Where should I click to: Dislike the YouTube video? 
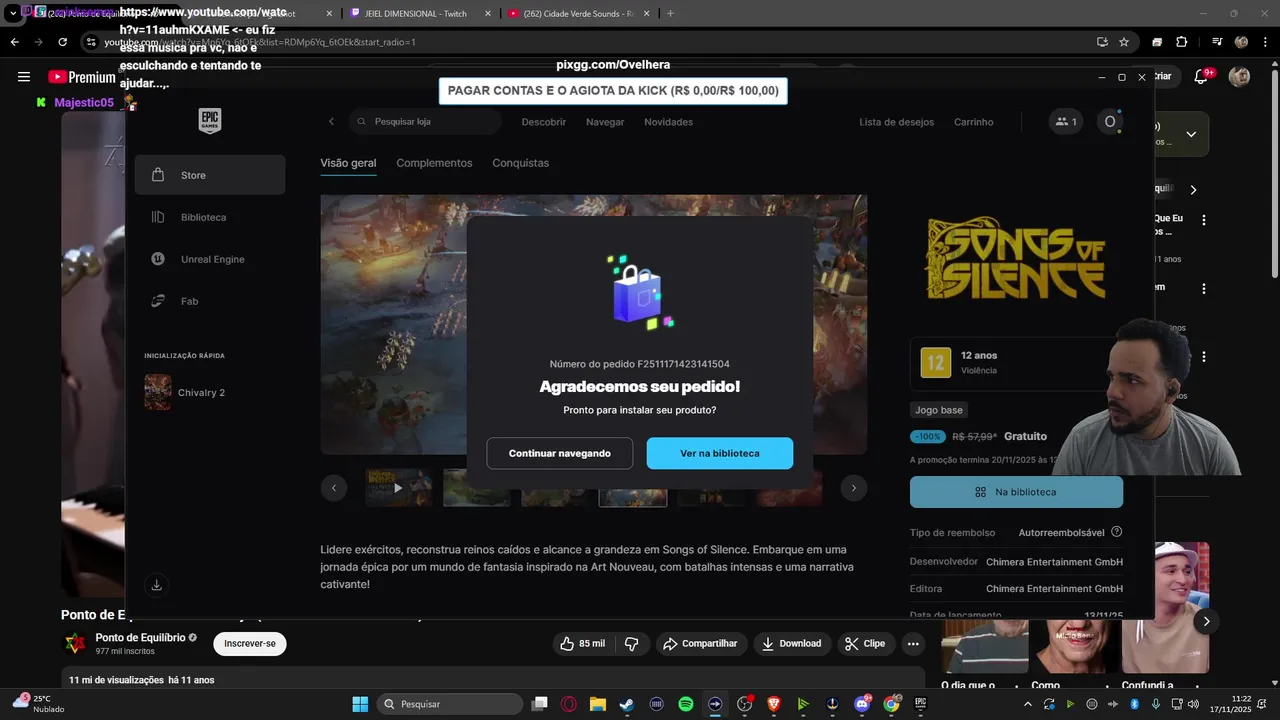[x=631, y=643]
